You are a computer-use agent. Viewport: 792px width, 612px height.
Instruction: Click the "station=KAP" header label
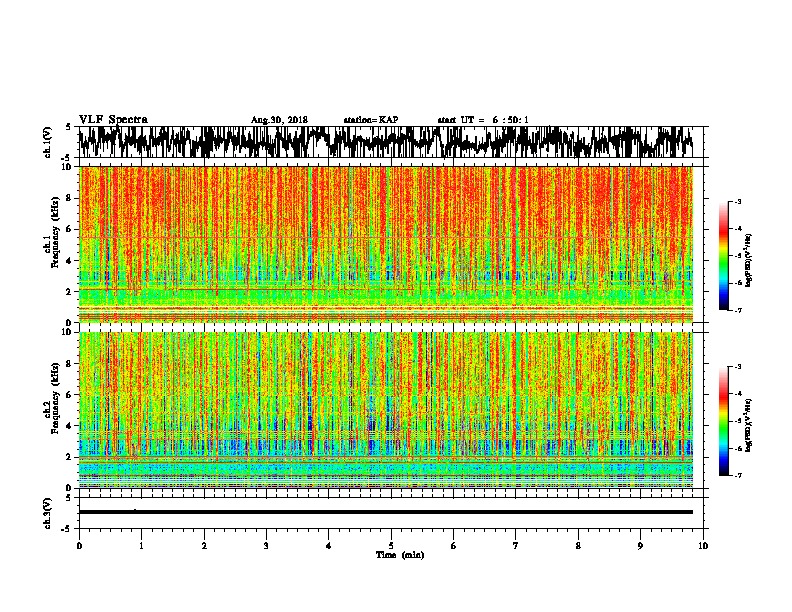pyautogui.click(x=371, y=120)
